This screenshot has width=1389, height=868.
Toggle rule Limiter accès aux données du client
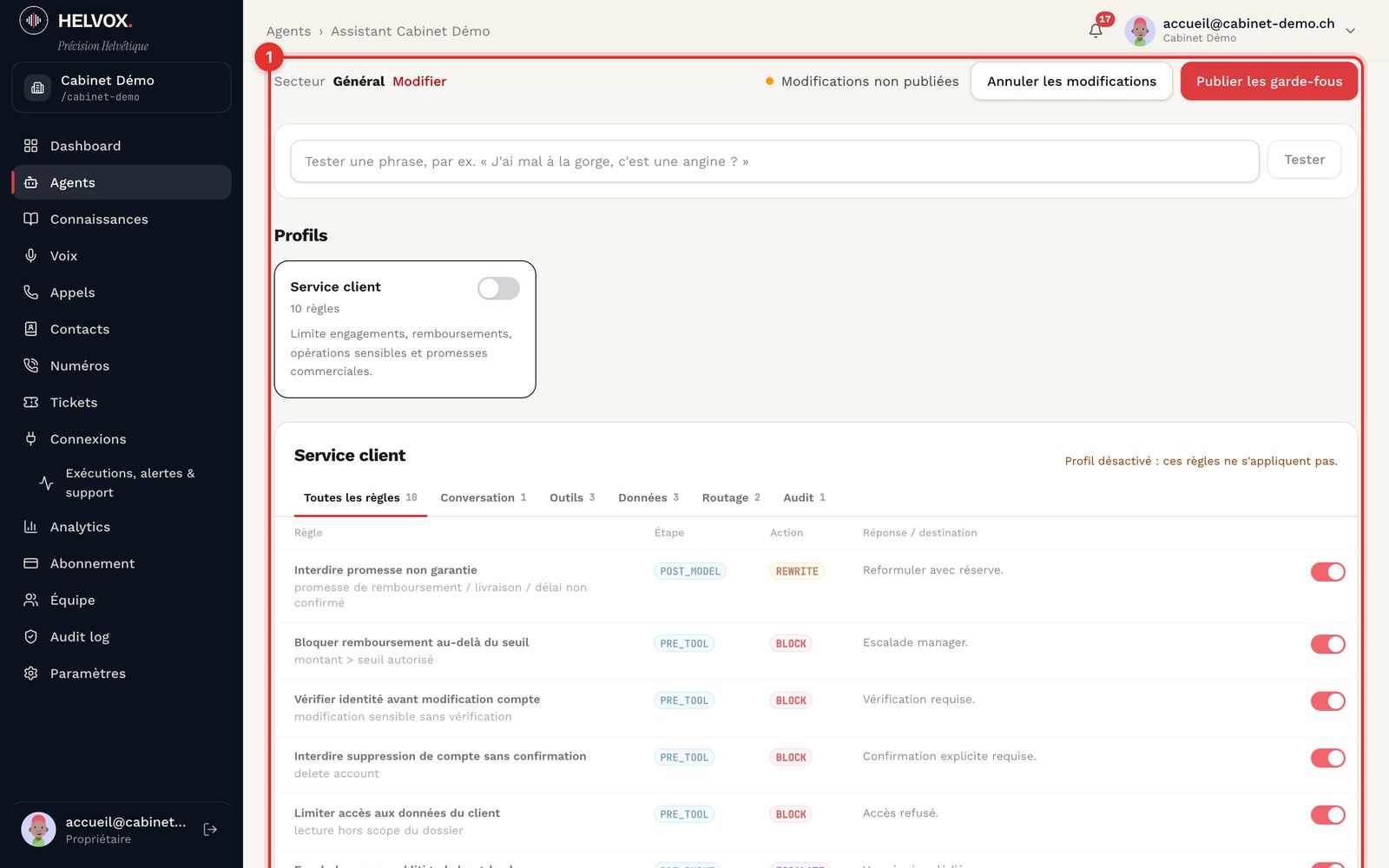tap(1327, 815)
